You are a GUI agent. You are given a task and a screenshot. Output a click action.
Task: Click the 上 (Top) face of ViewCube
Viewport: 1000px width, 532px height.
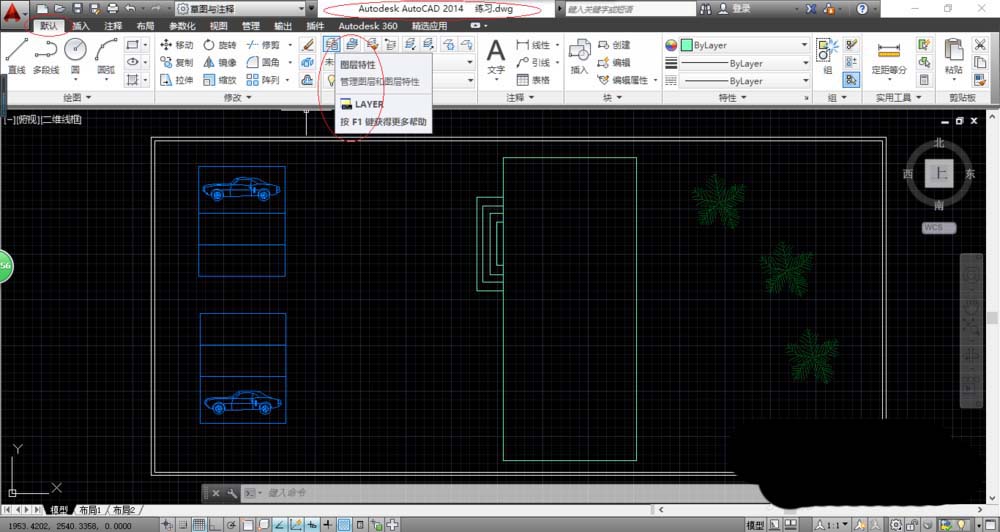pyautogui.click(x=939, y=173)
